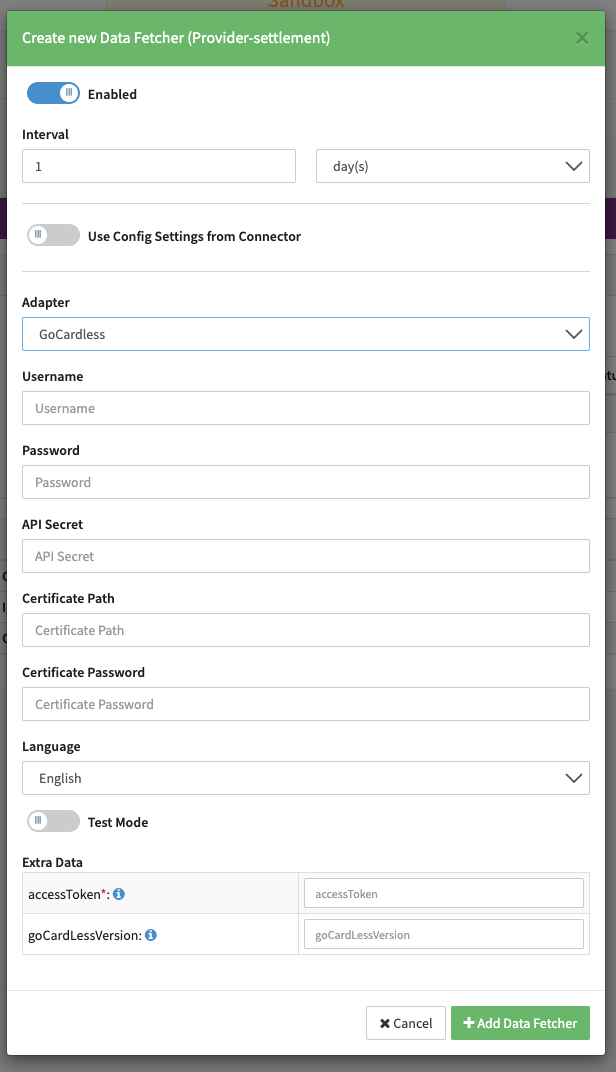Focus the Interval number field

tap(159, 166)
